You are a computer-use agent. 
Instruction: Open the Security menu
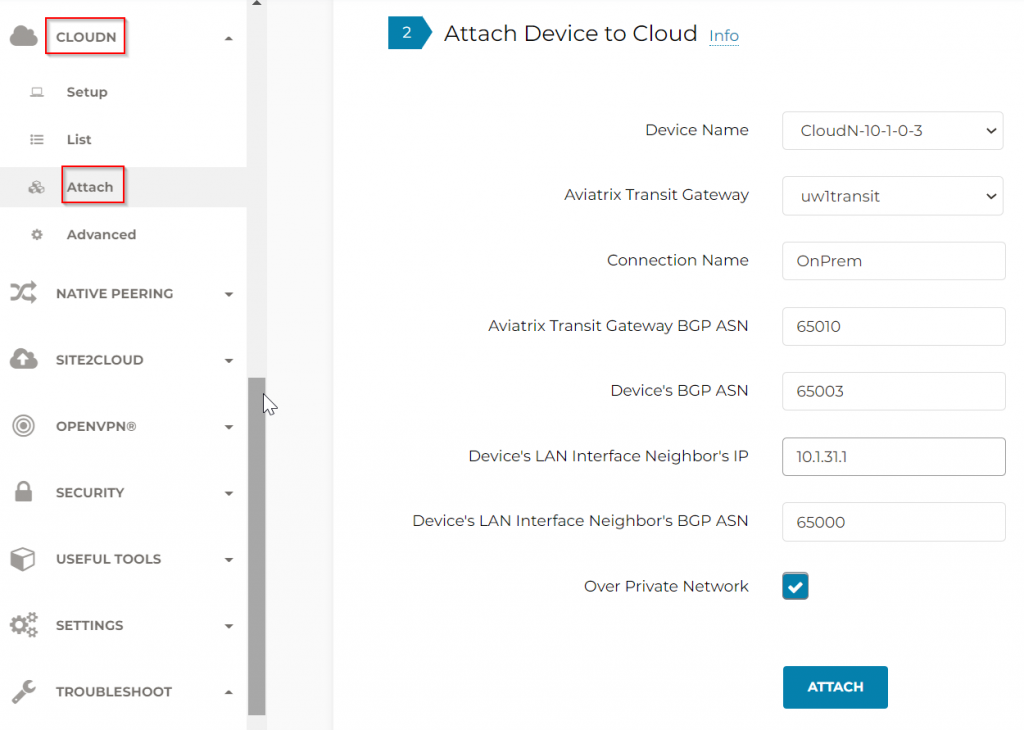tap(90, 493)
